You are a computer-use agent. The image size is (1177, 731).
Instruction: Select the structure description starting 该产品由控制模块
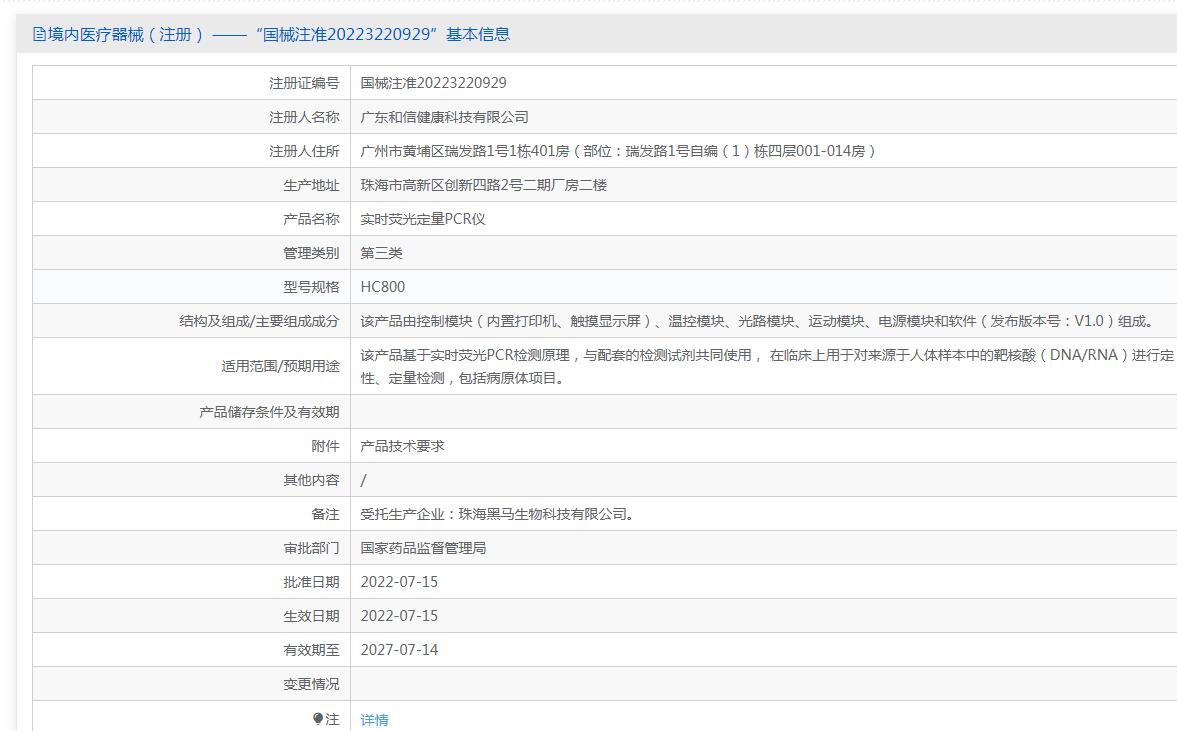tap(758, 321)
